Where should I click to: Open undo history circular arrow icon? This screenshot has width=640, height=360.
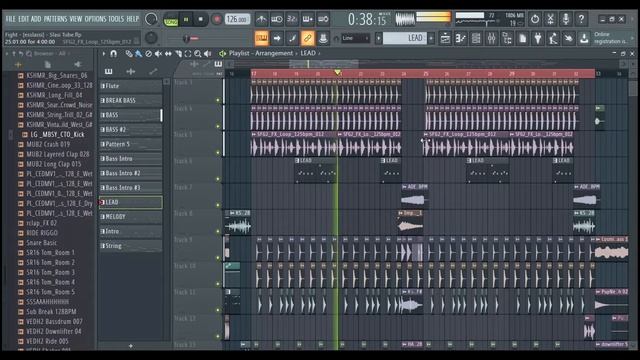coord(535,19)
